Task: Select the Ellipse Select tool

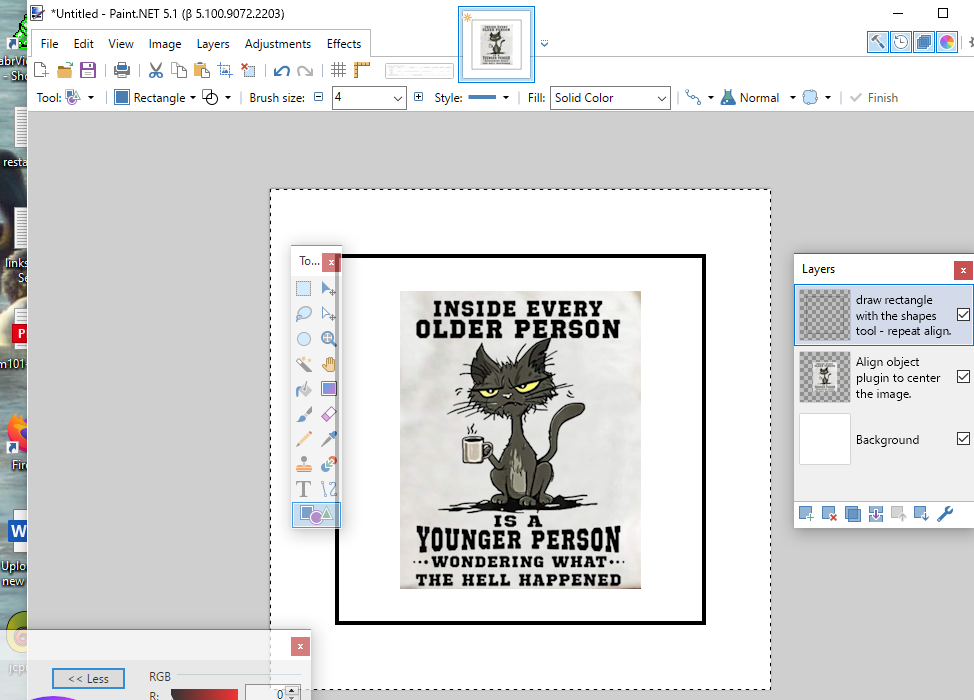Action: (304, 339)
